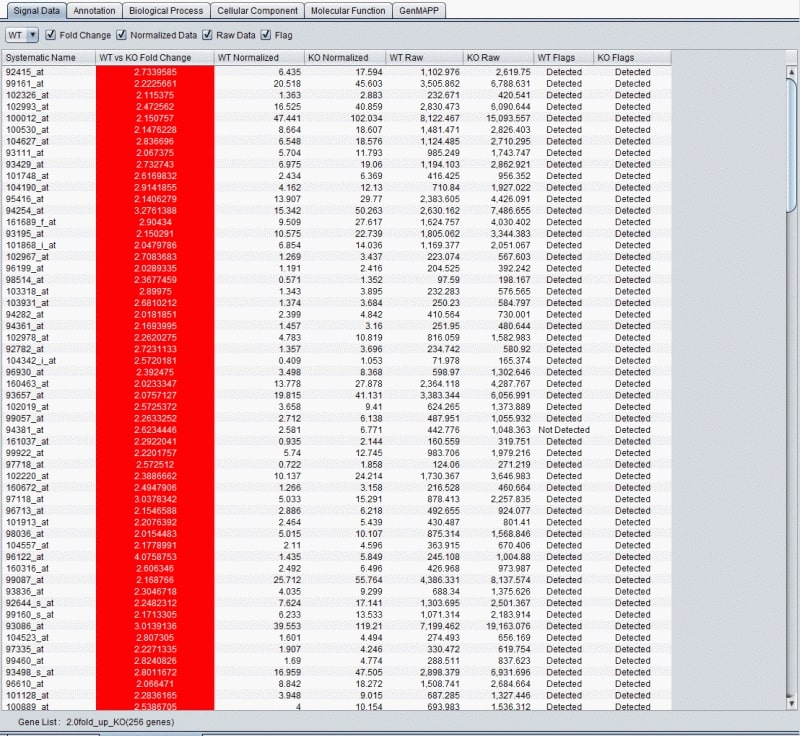Select the red fold change cell for 94254_at
This screenshot has width=800, height=736.
(154, 211)
